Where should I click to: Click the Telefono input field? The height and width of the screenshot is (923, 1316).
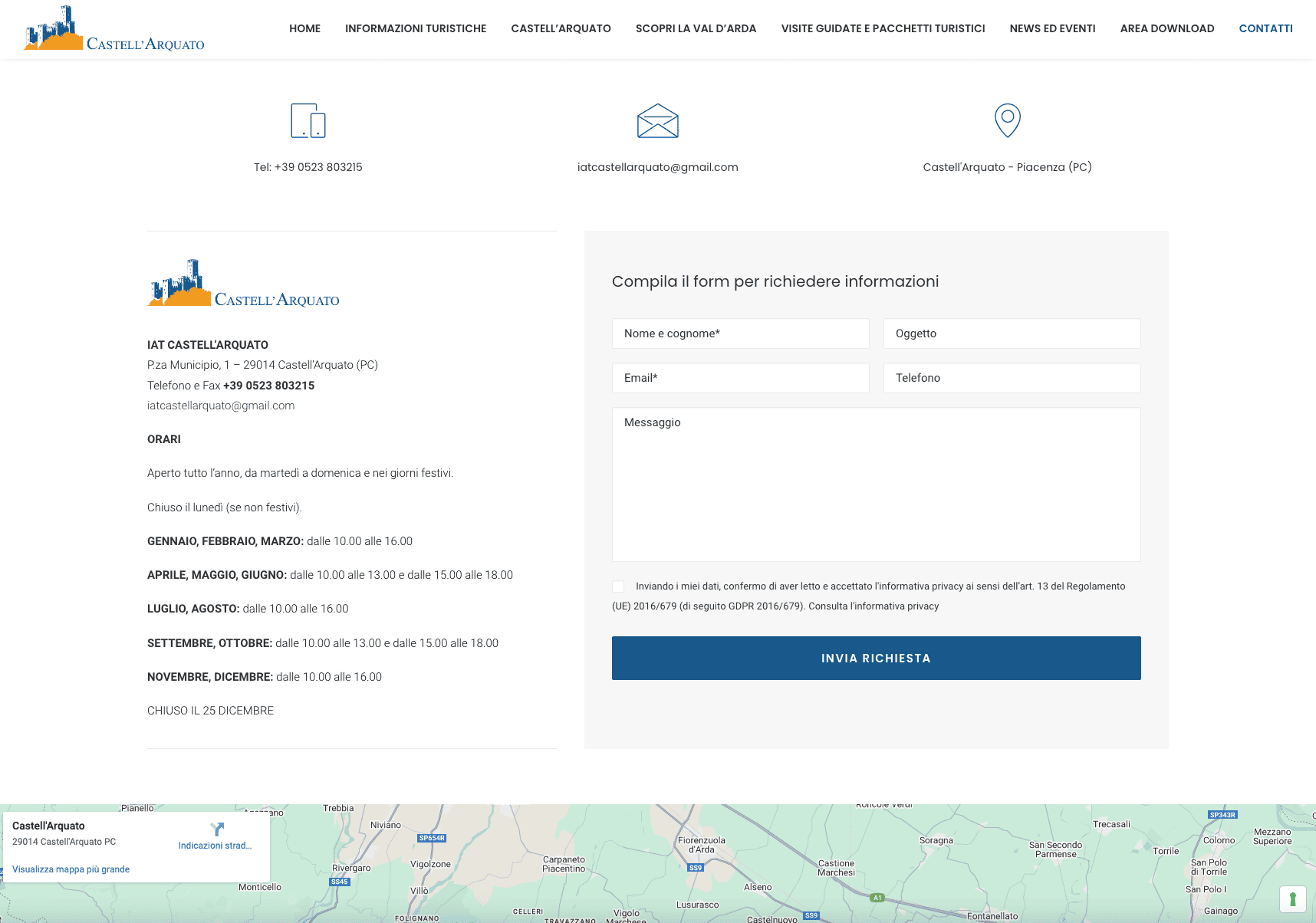coord(1012,378)
